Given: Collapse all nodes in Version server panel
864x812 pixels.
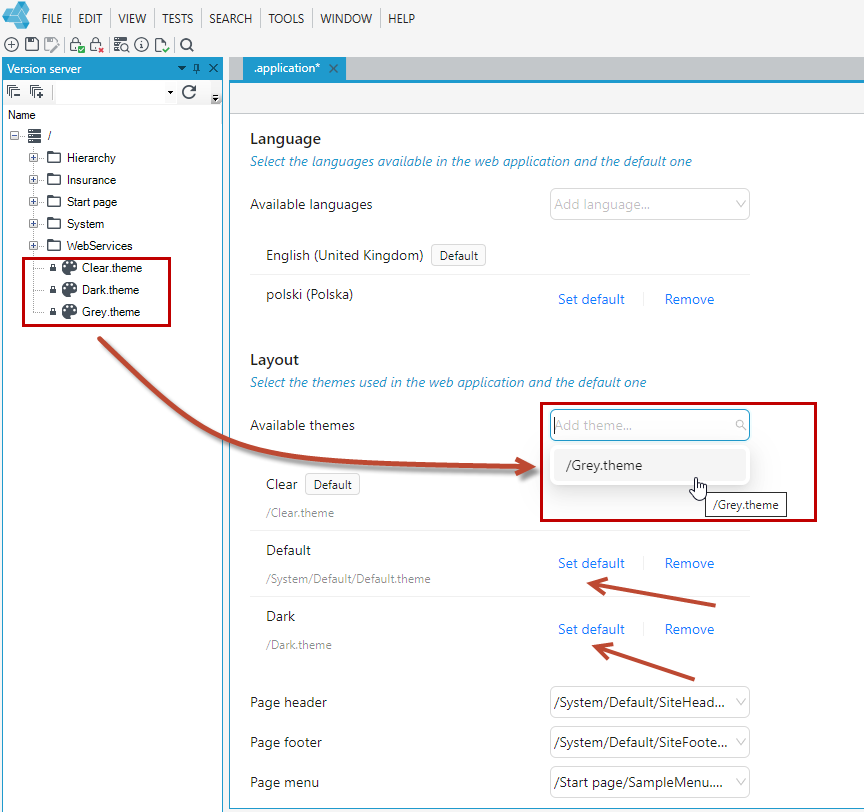Looking at the screenshot, I should 14,91.
